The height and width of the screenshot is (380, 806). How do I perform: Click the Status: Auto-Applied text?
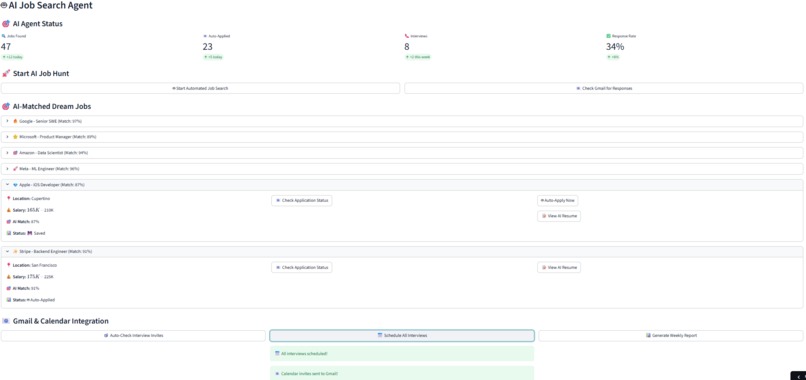33,299
